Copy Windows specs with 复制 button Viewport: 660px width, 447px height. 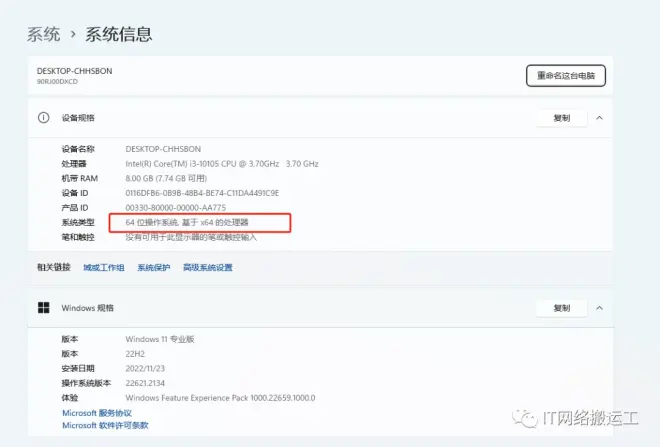[562, 309]
